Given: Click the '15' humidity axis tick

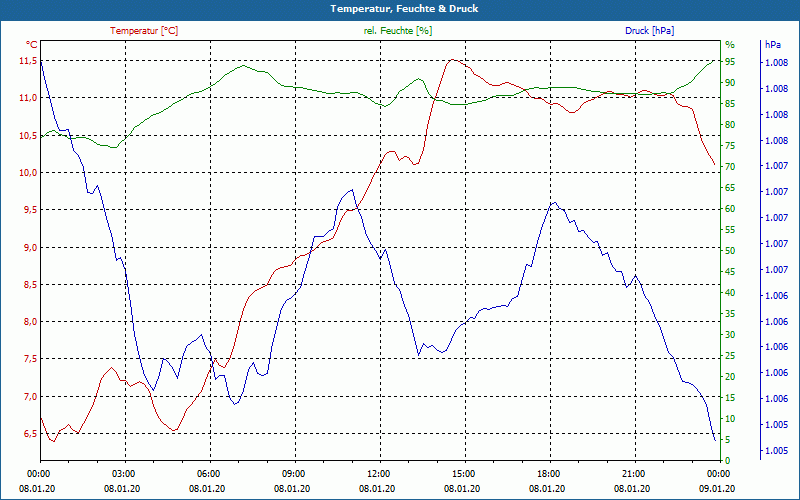Looking at the screenshot, I should pyautogui.click(x=730, y=398).
